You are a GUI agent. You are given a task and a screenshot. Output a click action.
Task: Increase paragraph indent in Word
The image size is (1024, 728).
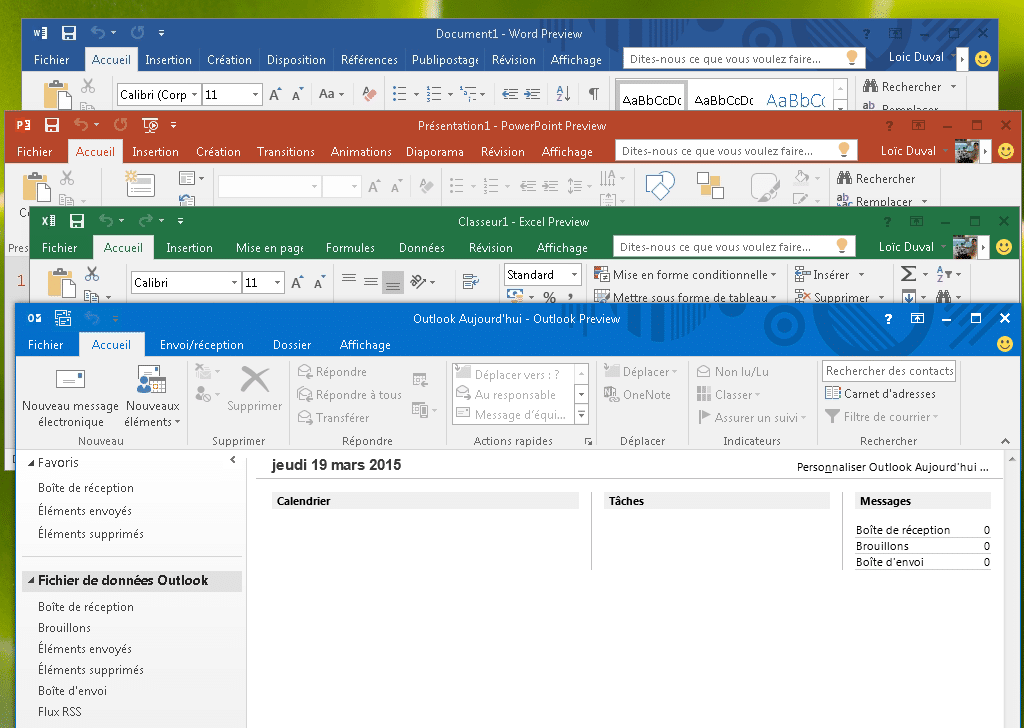click(x=532, y=94)
